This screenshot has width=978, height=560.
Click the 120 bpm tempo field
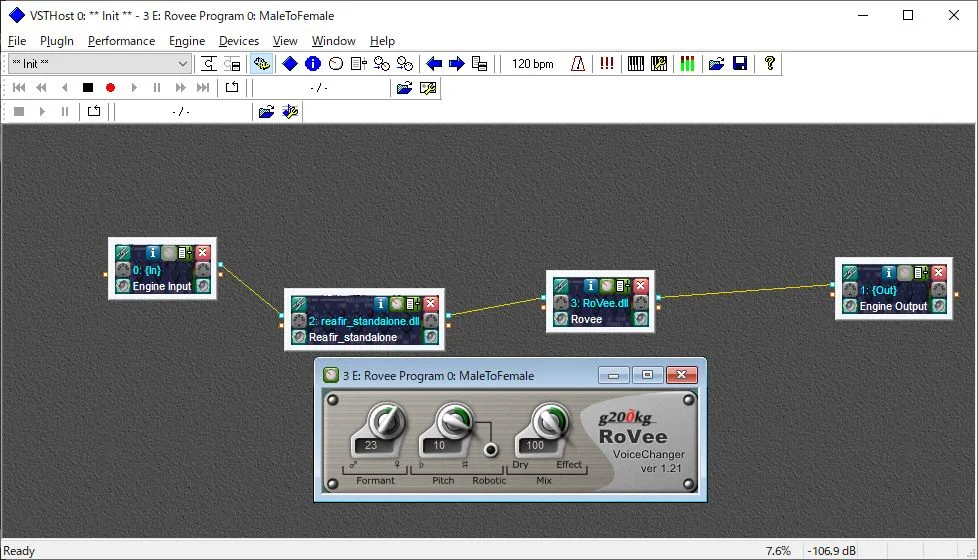tap(532, 64)
